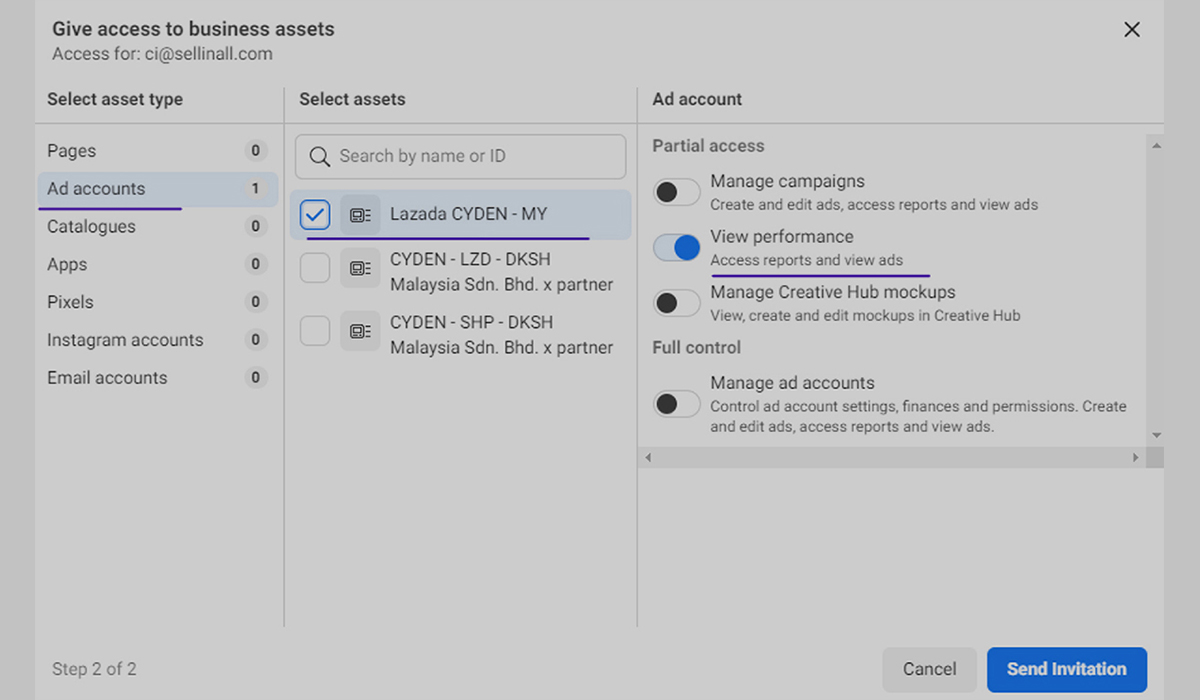This screenshot has height=700, width=1200.
Task: Click the ad account icon beside CYDEN - LZD - DKSH
Action: 360,268
